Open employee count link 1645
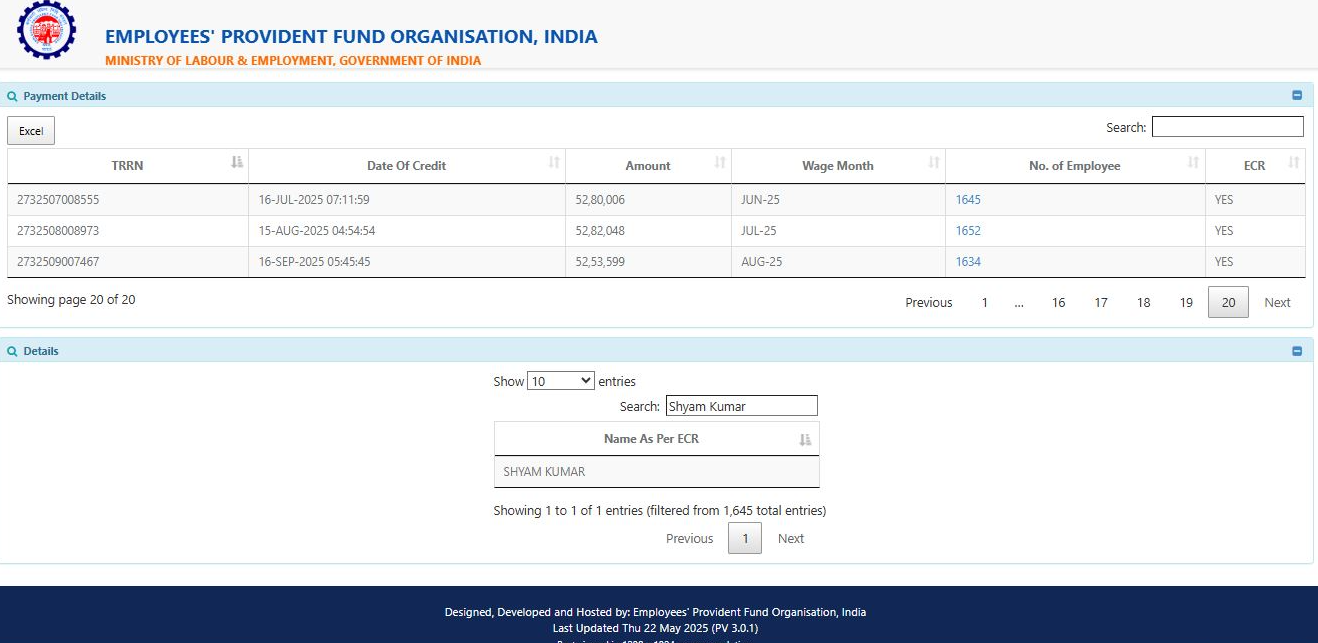 point(968,200)
